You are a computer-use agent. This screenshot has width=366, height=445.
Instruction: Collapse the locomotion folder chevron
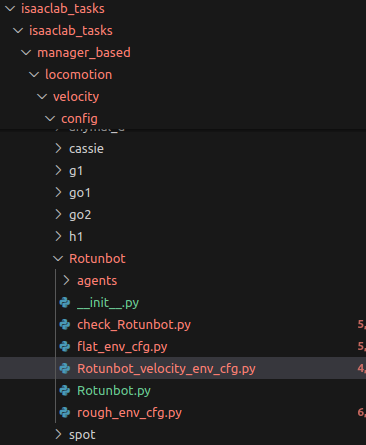pos(34,75)
